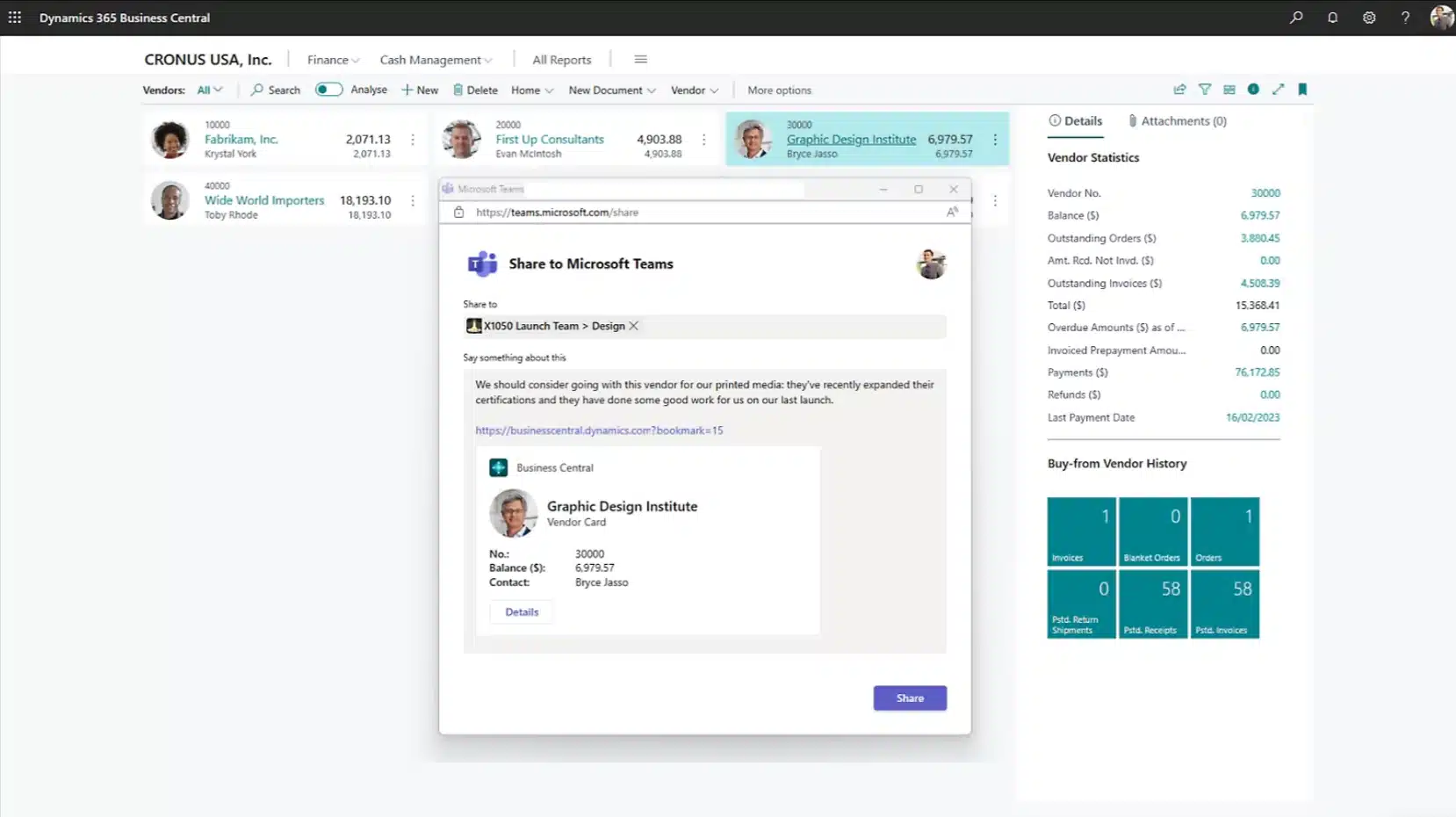
Task: Expand the Finance menu
Action: pyautogui.click(x=333, y=60)
